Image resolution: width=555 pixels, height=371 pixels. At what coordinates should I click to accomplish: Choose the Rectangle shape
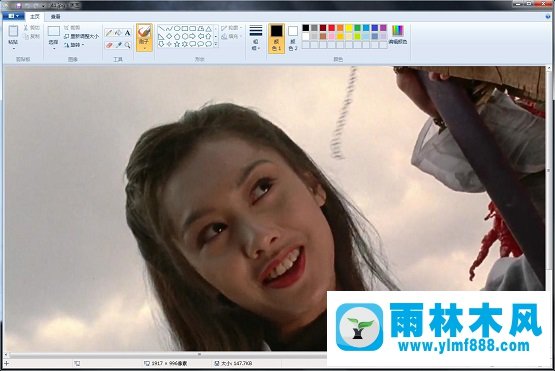point(185,28)
